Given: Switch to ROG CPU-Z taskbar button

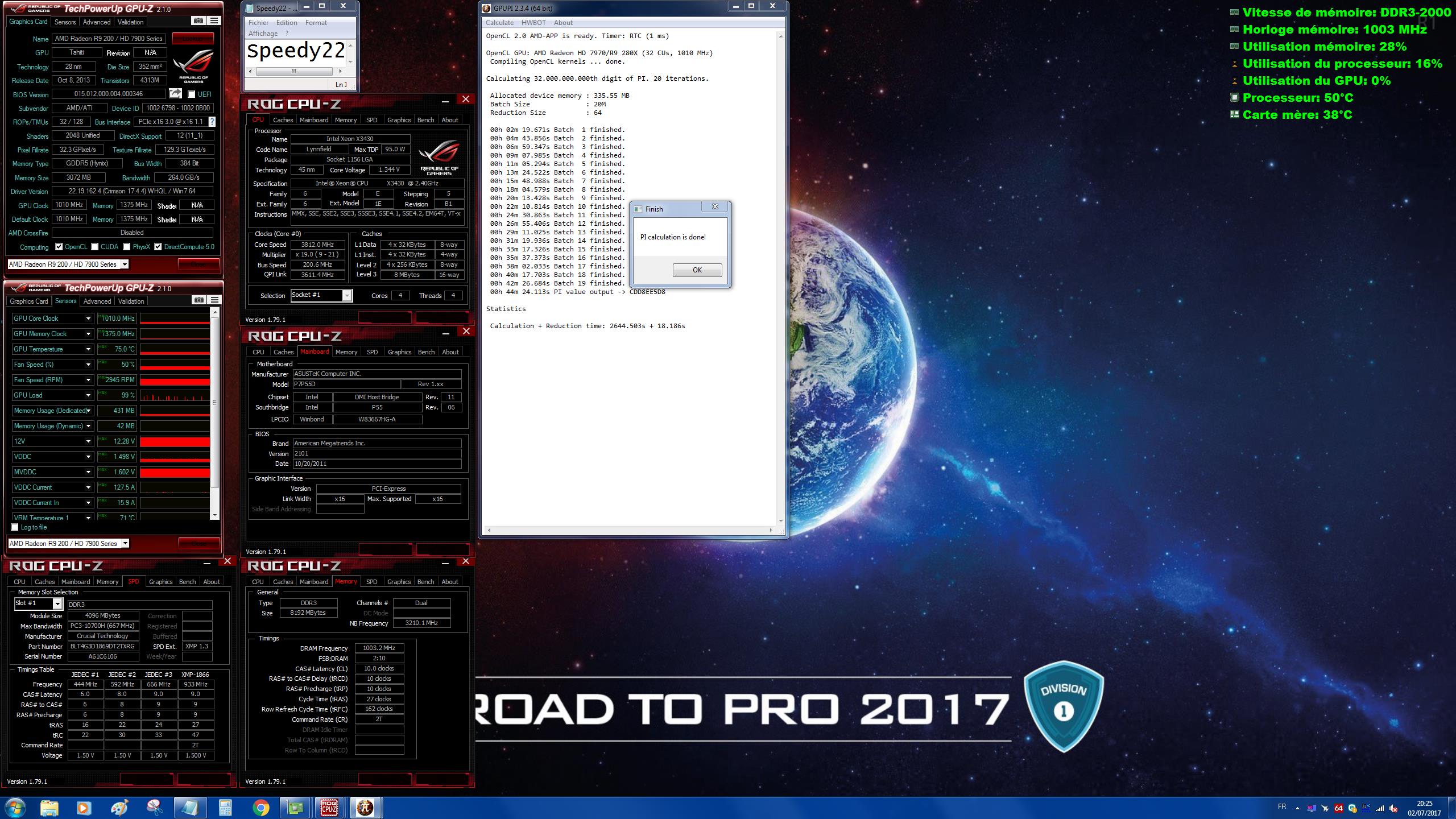Looking at the screenshot, I should point(330,808).
